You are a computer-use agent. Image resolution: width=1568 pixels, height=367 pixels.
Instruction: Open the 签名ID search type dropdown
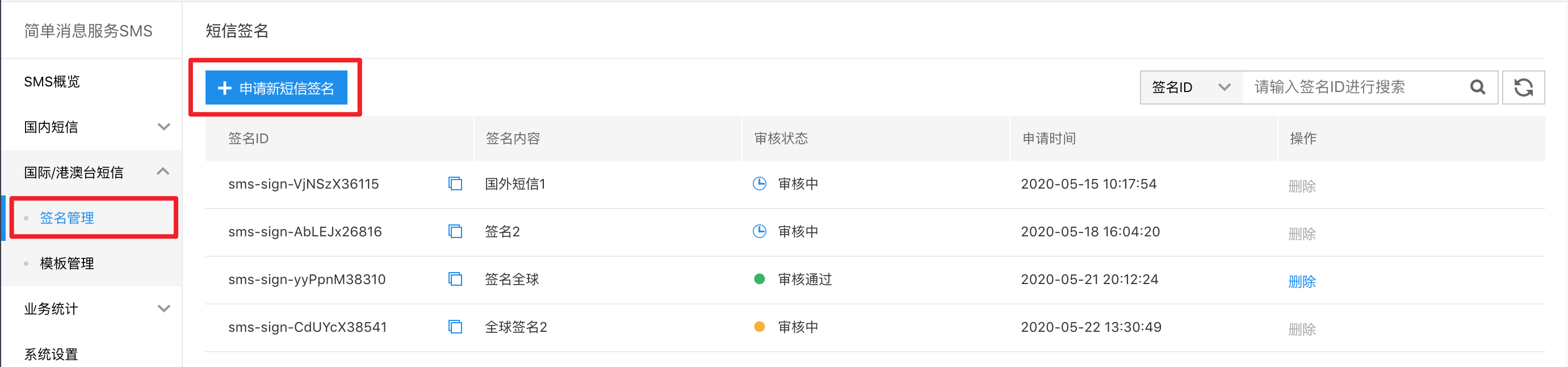1190,87
